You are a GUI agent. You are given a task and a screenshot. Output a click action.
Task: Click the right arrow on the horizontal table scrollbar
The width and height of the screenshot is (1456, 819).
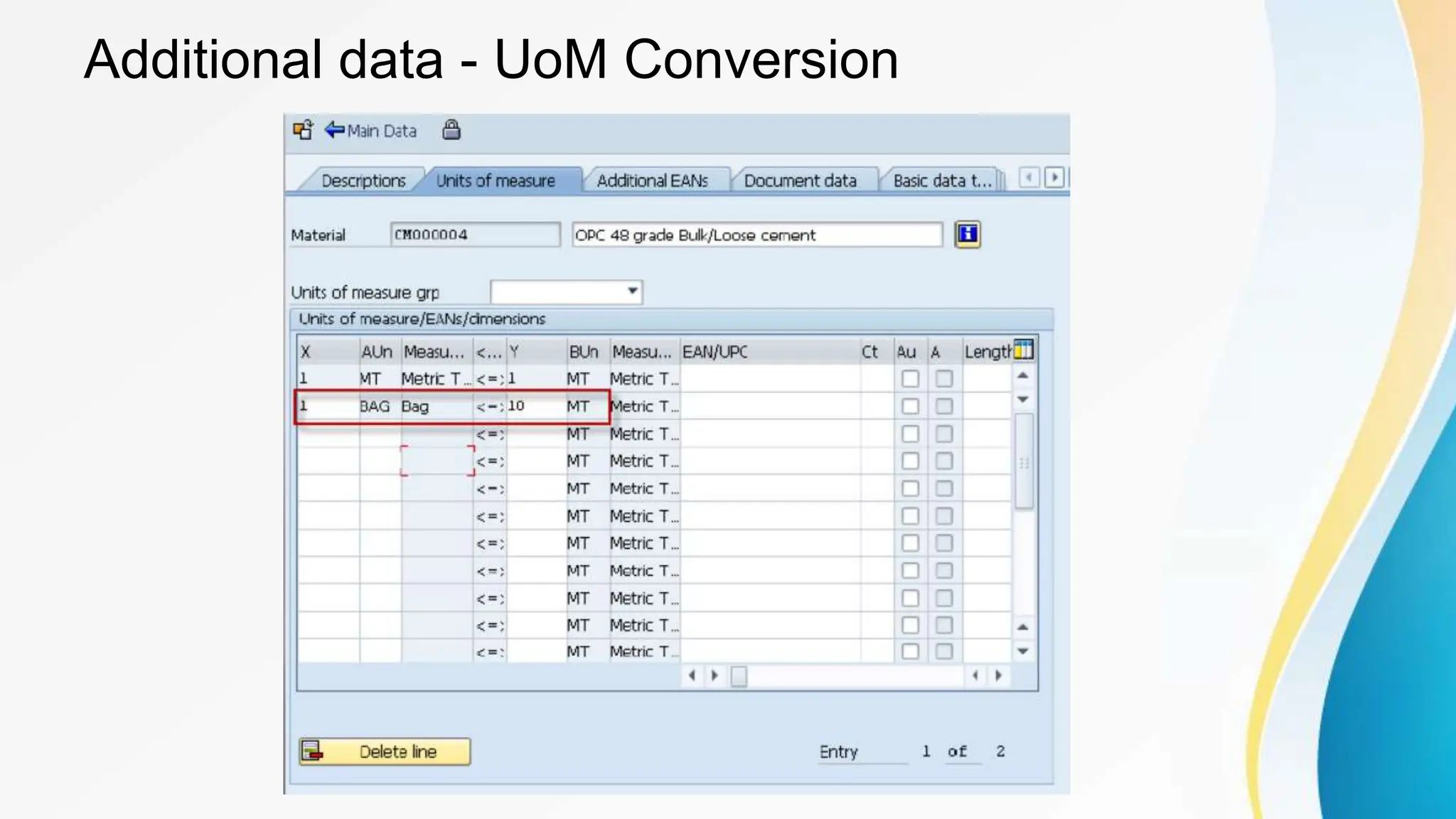tap(998, 675)
